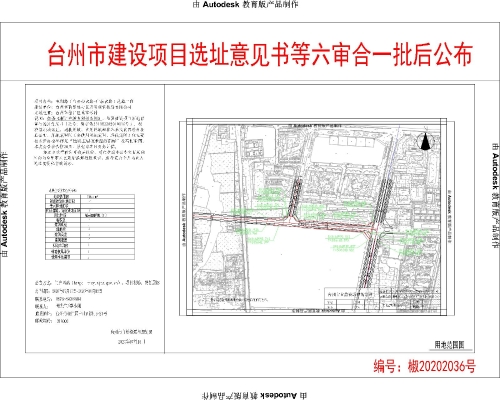Click the upside-down Autodesk watermark at bottom
This screenshot has height=400, width=500.
tap(254, 396)
